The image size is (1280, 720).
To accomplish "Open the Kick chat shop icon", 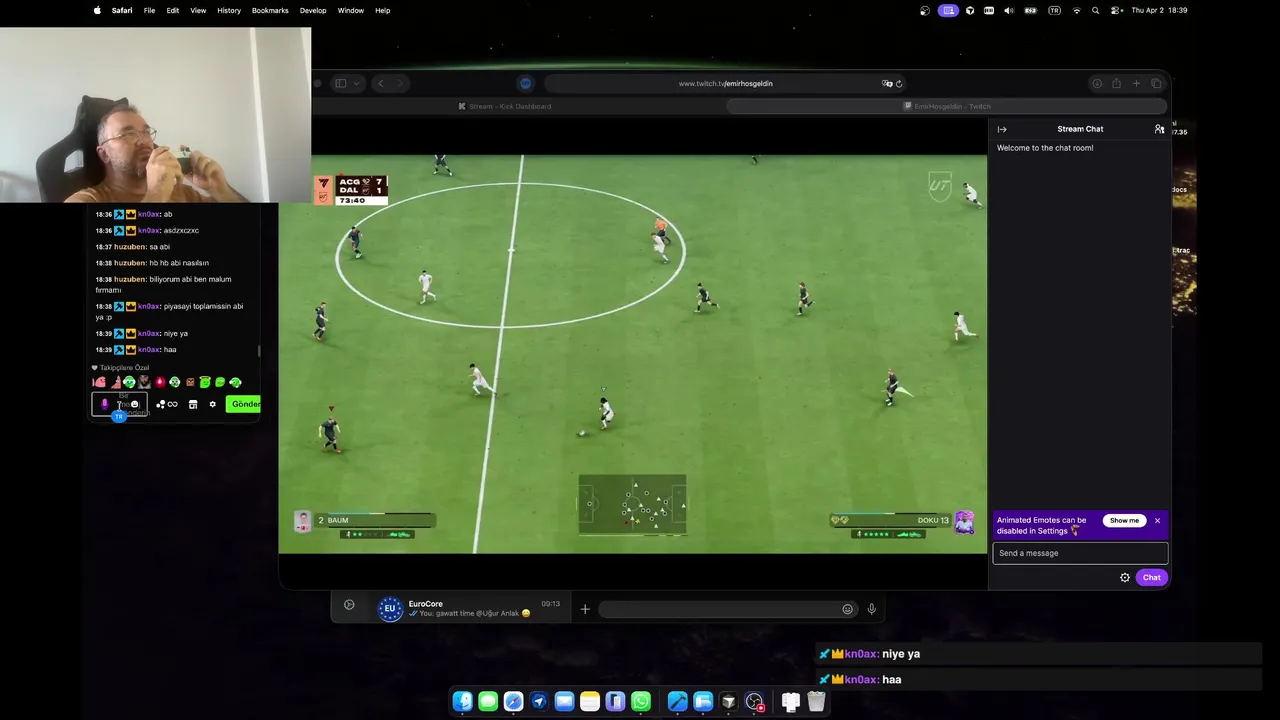I will (193, 404).
